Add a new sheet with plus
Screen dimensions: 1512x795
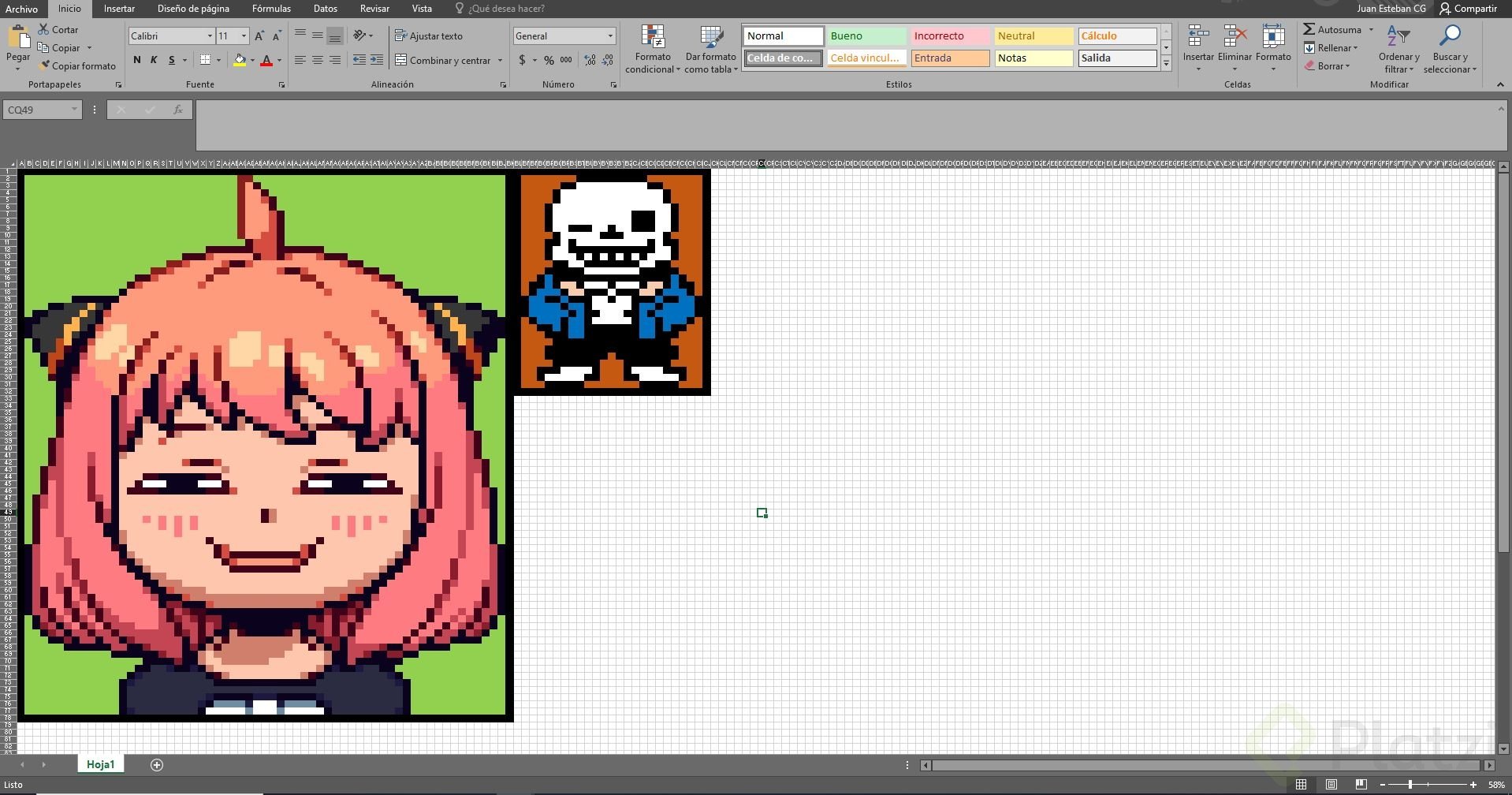pyautogui.click(x=157, y=765)
